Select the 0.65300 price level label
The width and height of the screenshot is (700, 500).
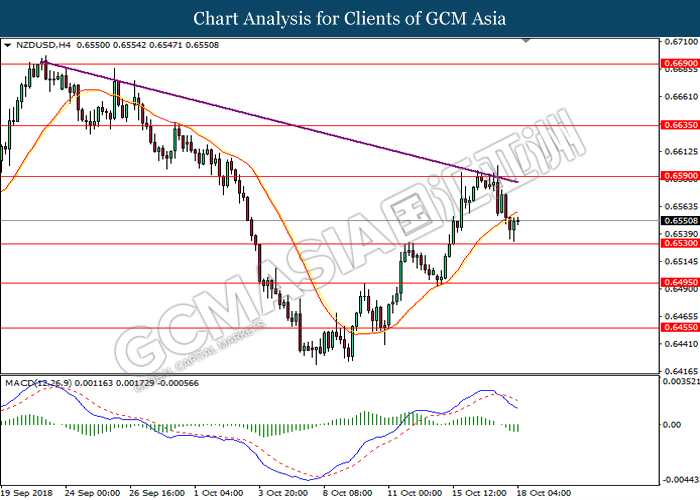click(680, 243)
